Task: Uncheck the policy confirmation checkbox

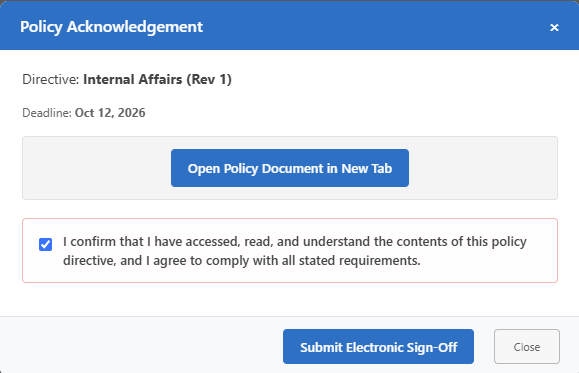Action: click(45, 244)
